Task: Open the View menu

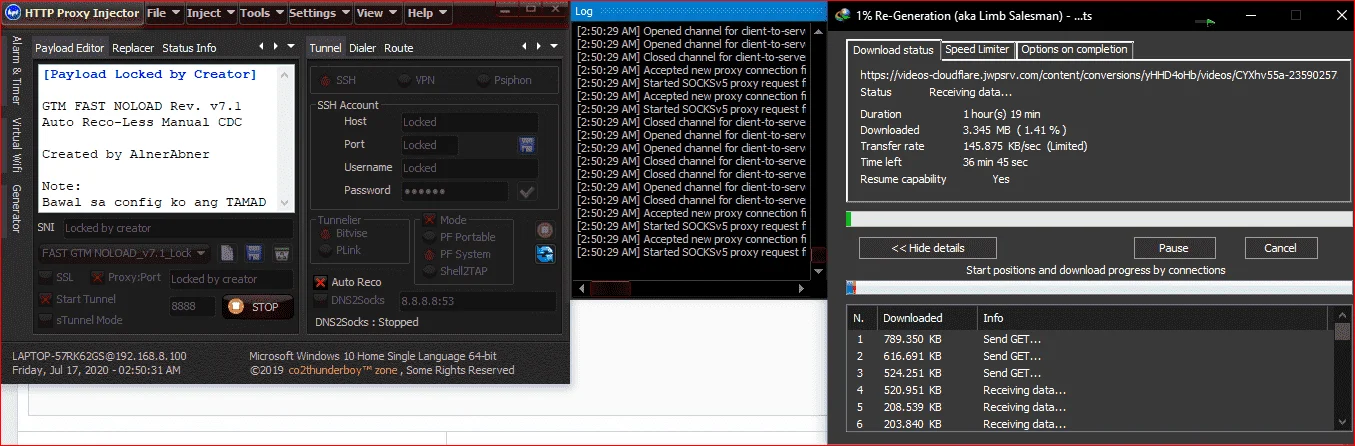Action: 377,13
